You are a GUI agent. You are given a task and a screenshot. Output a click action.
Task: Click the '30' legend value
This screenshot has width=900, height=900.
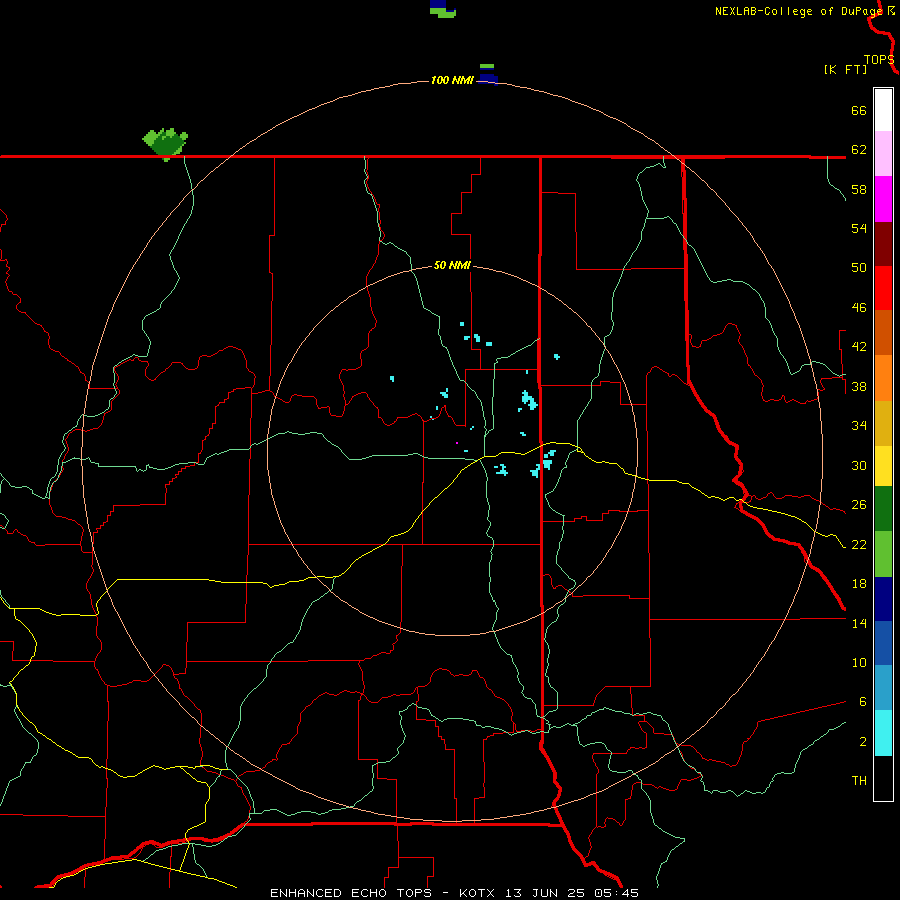[859, 465]
